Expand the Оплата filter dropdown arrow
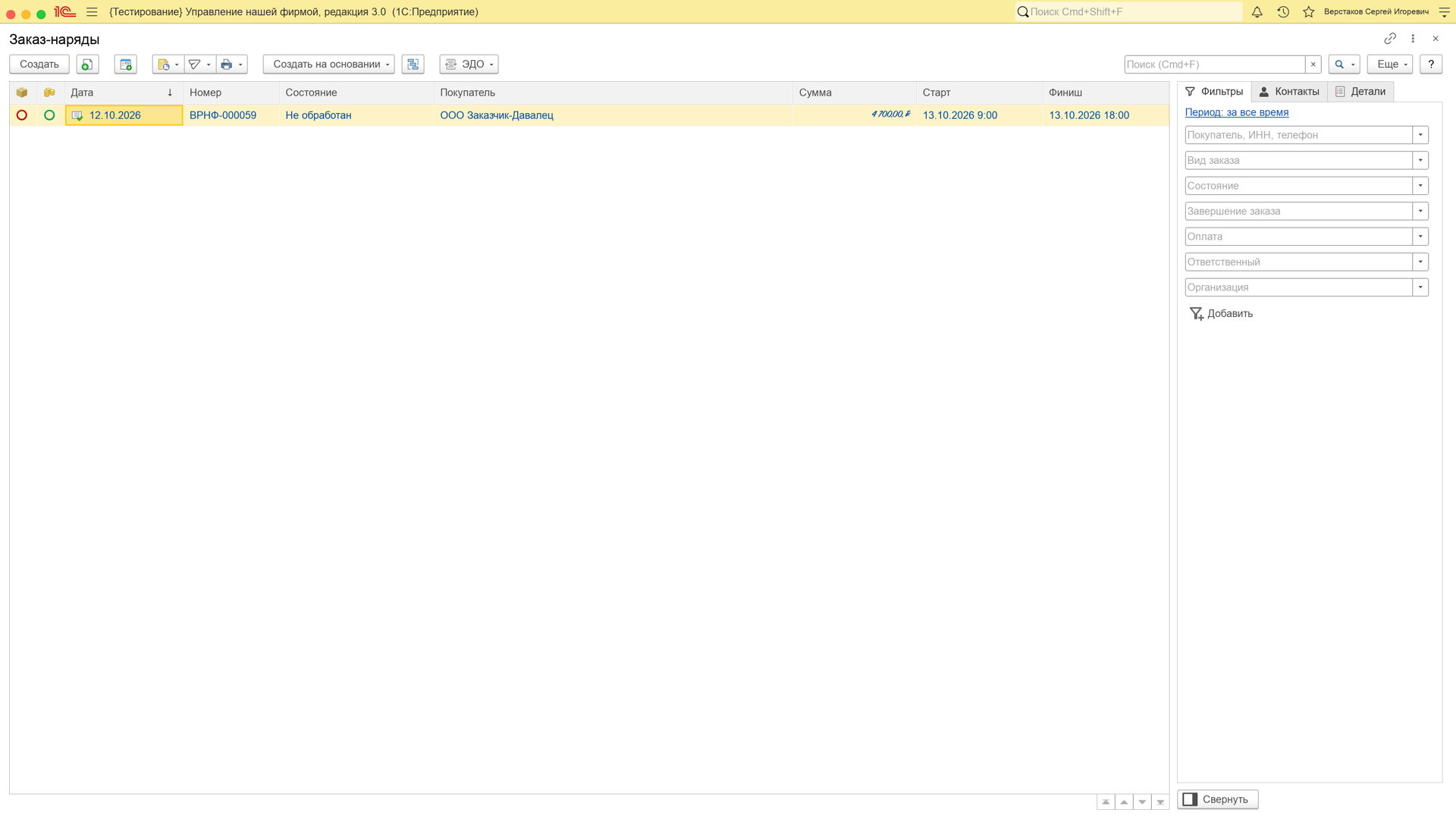This screenshot has width=1456, height=819. click(x=1420, y=237)
